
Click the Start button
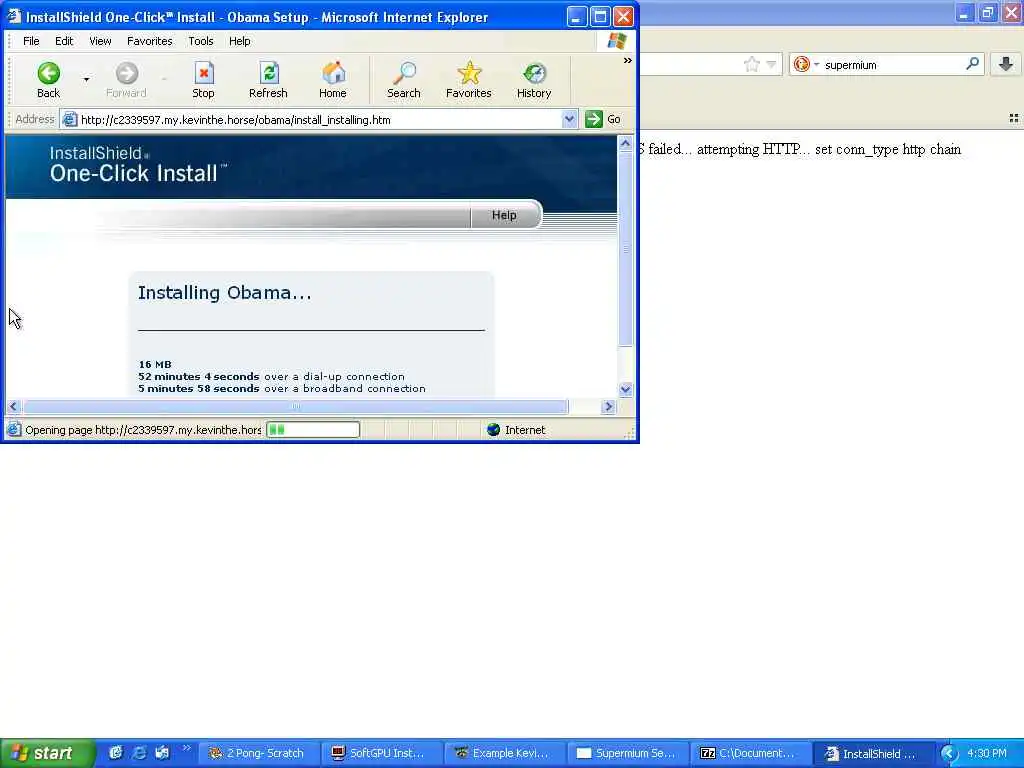(x=47, y=753)
